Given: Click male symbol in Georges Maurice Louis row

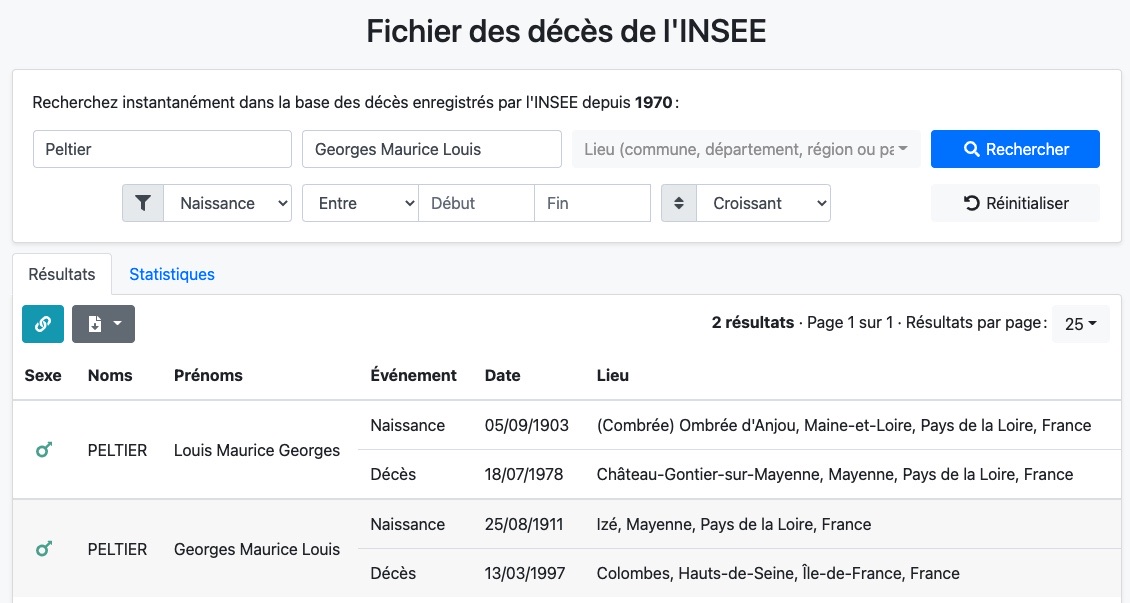Looking at the screenshot, I should coord(44,550).
